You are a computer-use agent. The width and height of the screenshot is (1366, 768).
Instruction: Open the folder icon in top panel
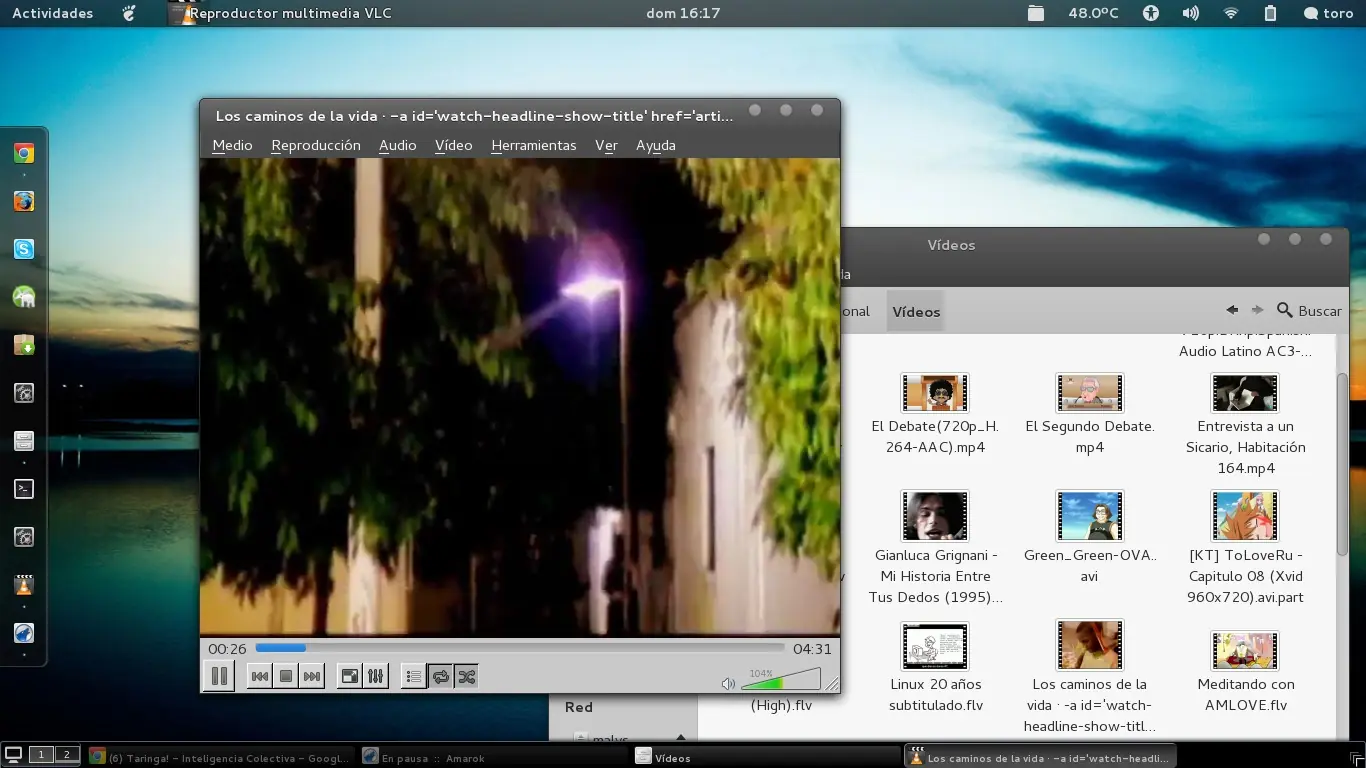1036,13
